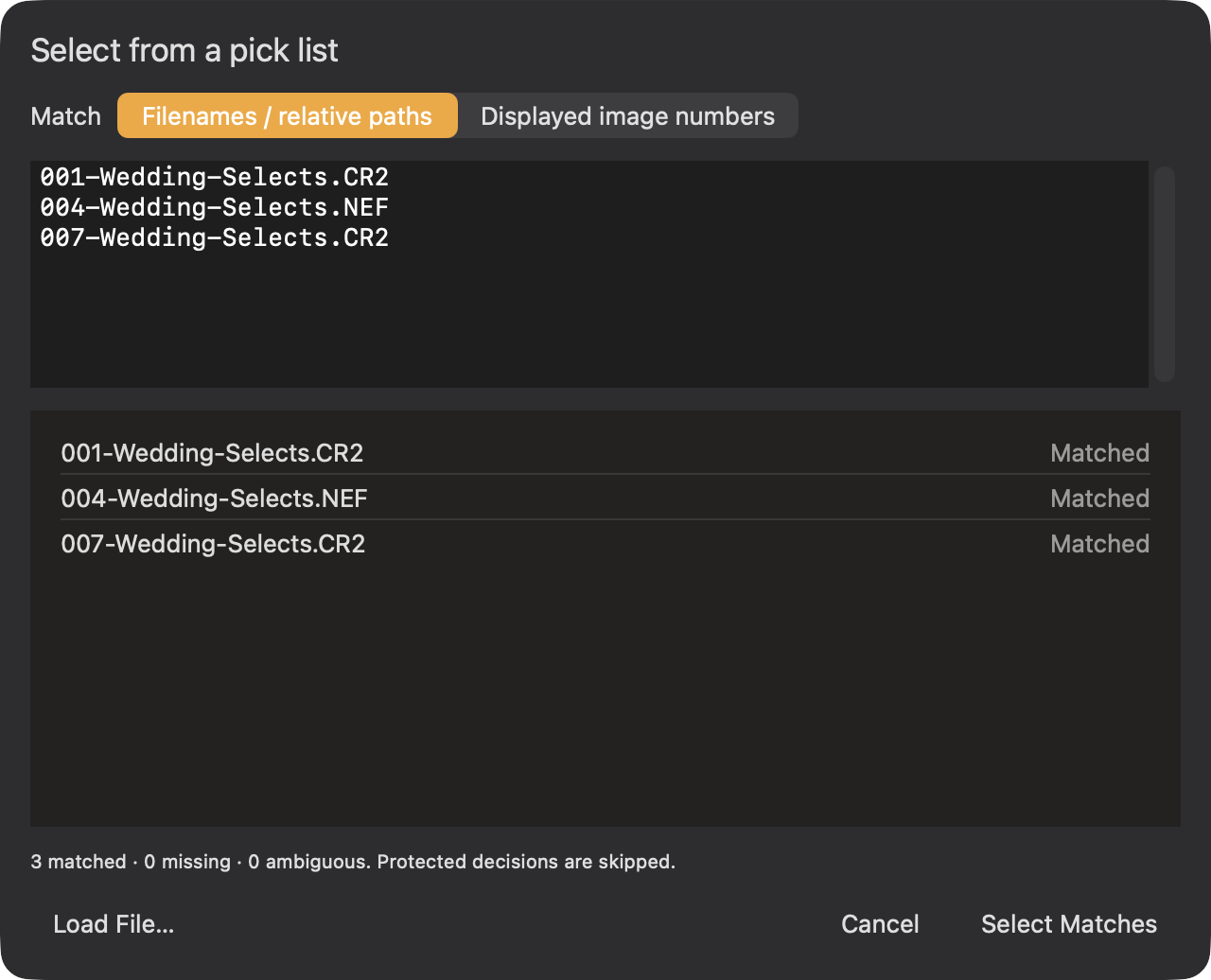Click the Match label
Screen dimensions: 1211x980
point(65,116)
